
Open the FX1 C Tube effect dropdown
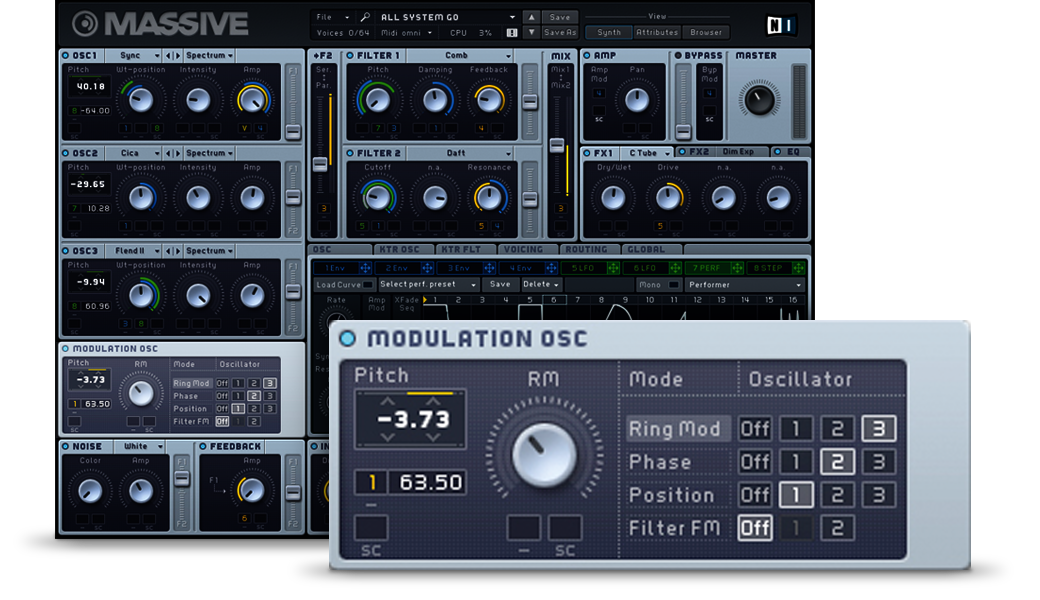(x=647, y=153)
